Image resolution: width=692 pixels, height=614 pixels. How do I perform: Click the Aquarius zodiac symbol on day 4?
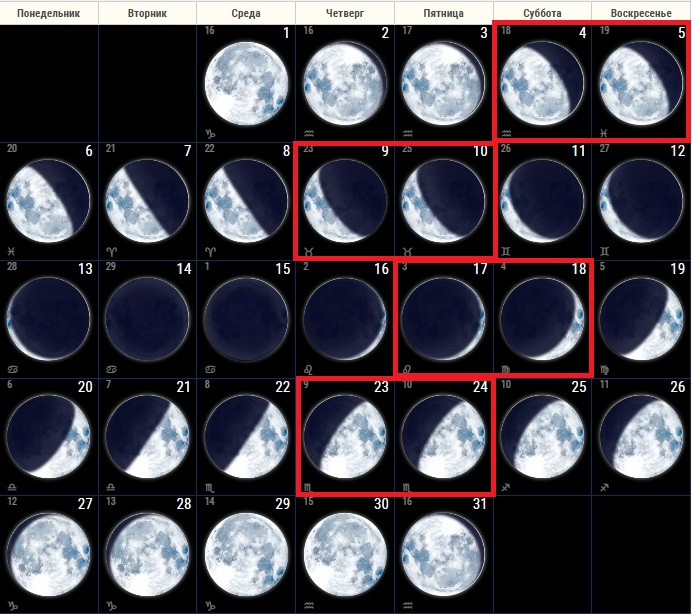(x=506, y=133)
